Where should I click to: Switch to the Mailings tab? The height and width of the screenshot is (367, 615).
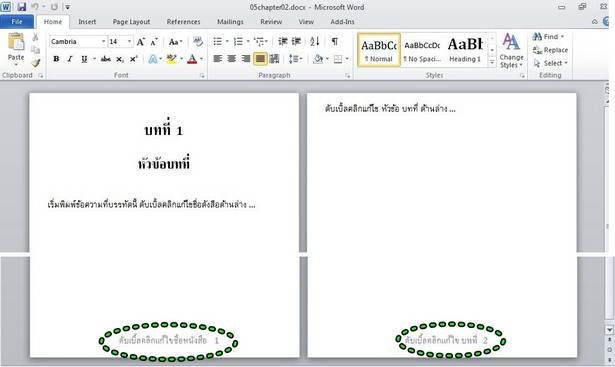pos(230,22)
